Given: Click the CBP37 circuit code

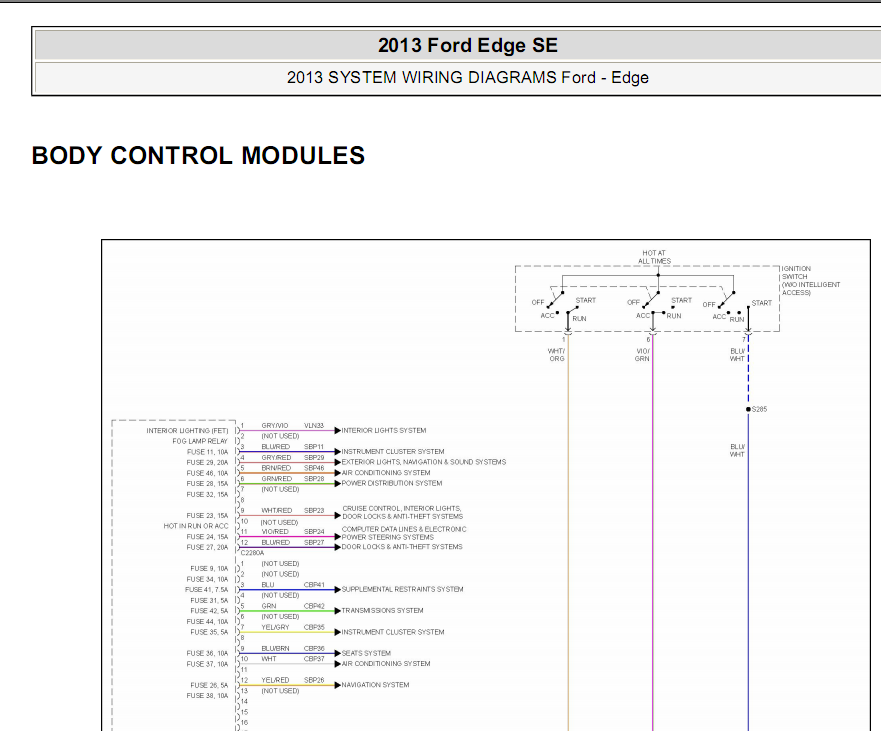Looking at the screenshot, I should point(314,659).
